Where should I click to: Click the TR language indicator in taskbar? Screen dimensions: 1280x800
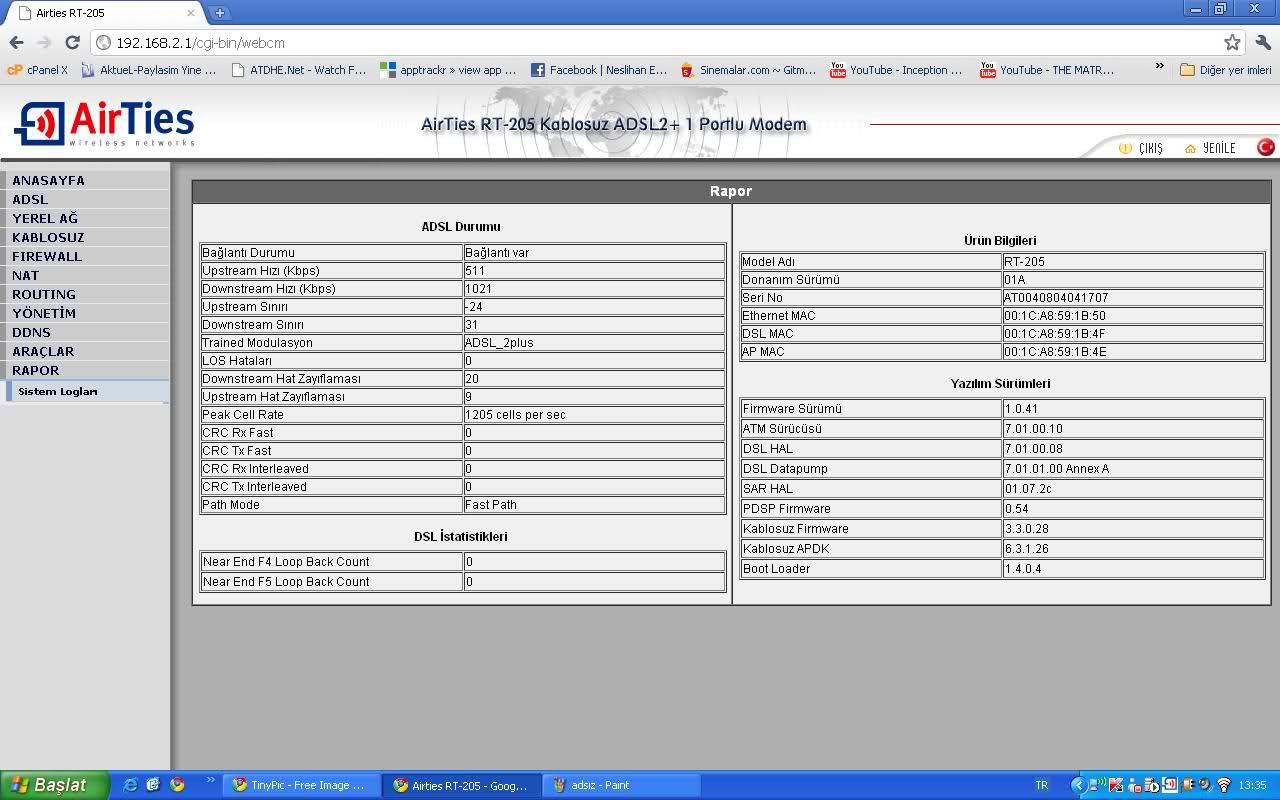pos(1042,785)
